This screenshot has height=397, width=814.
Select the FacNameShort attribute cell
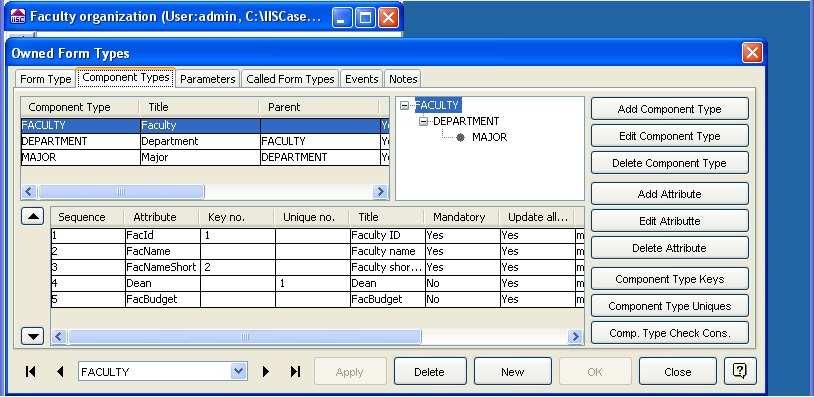162,268
